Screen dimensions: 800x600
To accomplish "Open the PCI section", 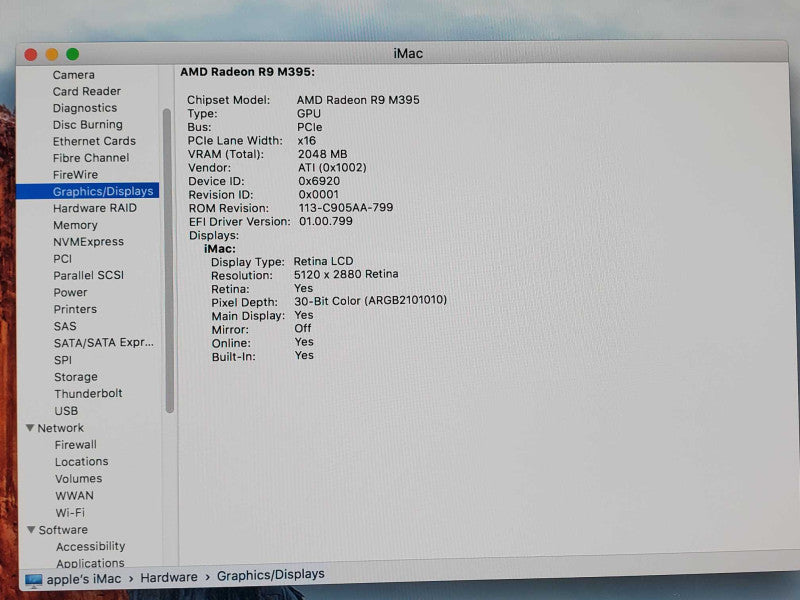I will coord(63,259).
